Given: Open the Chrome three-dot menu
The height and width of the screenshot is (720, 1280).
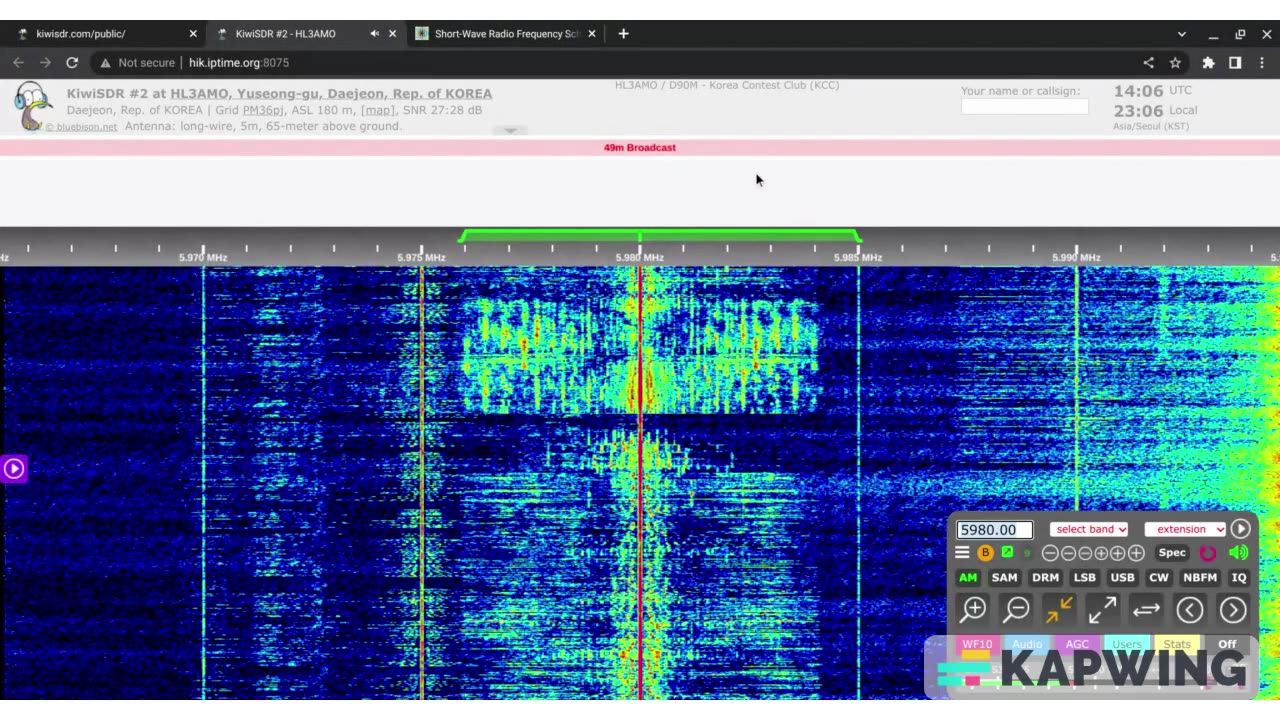Looking at the screenshot, I should point(1262,62).
